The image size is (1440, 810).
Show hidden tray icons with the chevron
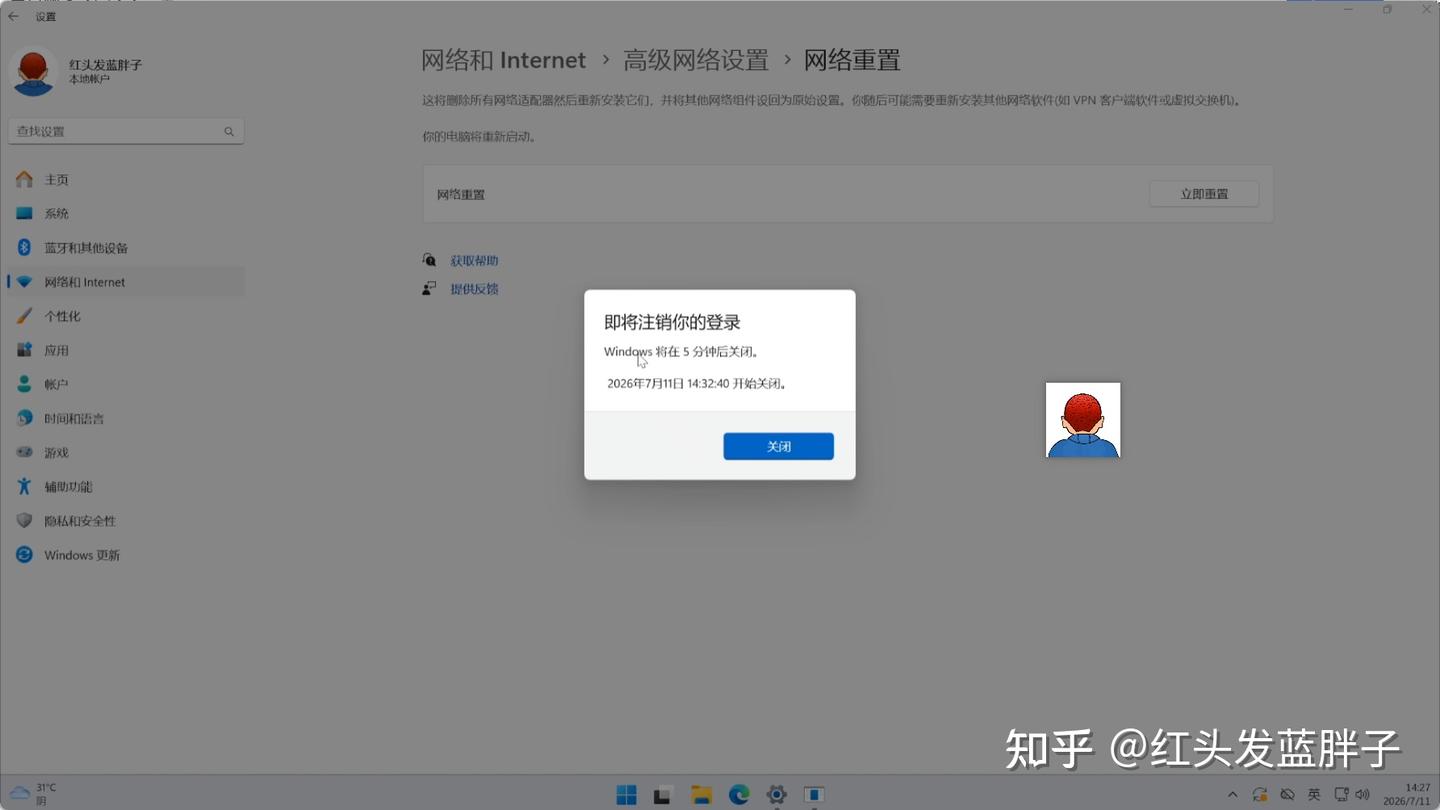1232,795
